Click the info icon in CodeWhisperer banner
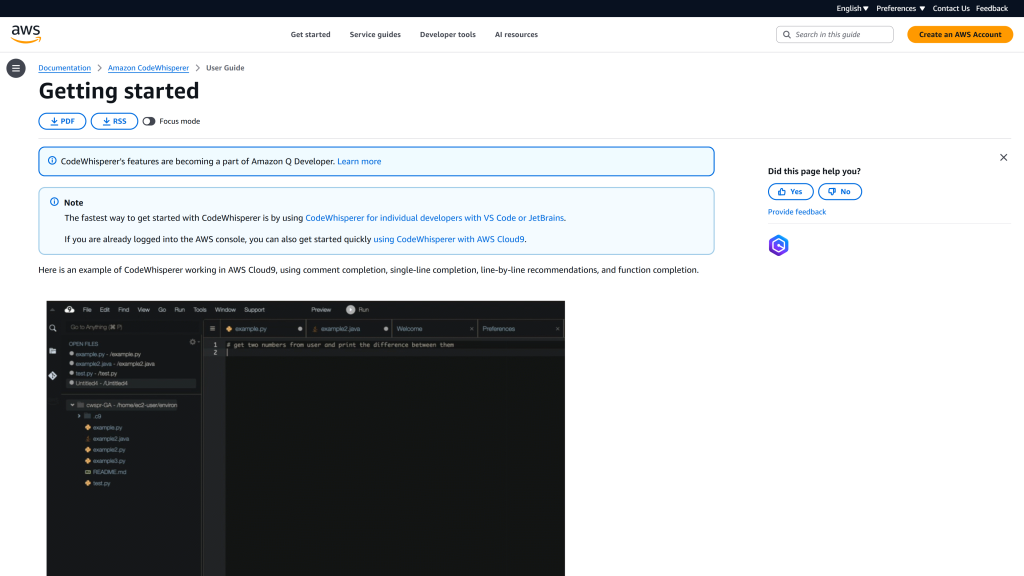Image resolution: width=1024 pixels, height=576 pixels. point(52,161)
